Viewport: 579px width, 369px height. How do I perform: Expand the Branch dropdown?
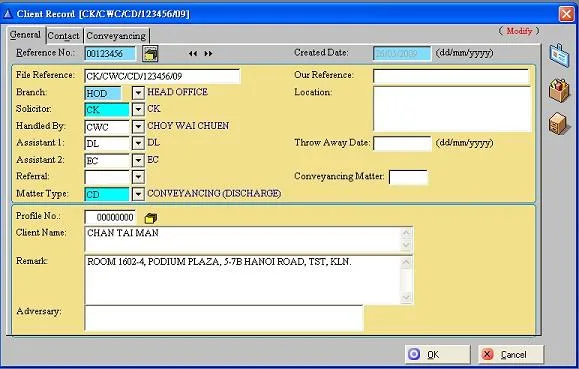click(x=138, y=93)
